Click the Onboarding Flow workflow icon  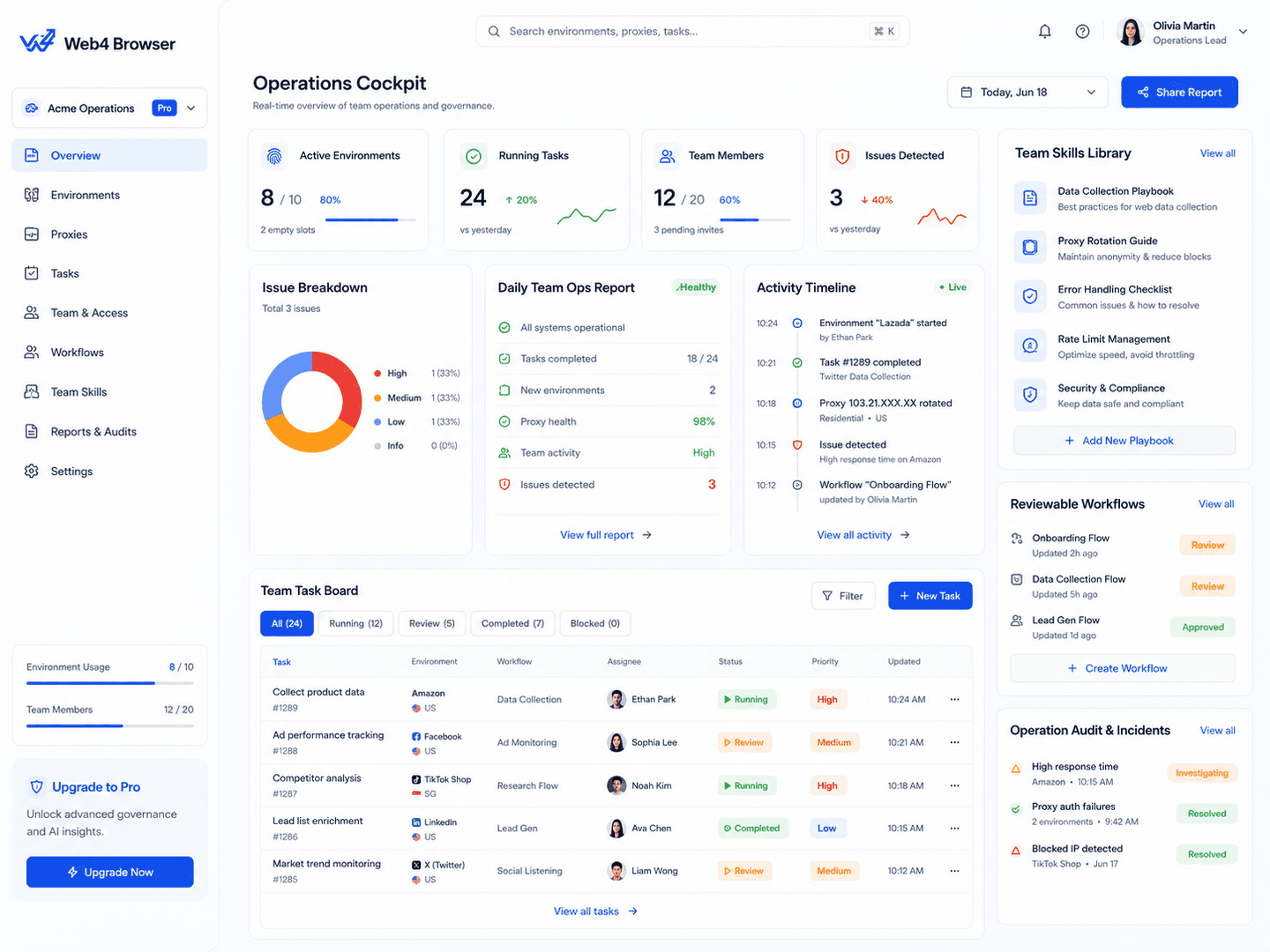[x=1017, y=539]
